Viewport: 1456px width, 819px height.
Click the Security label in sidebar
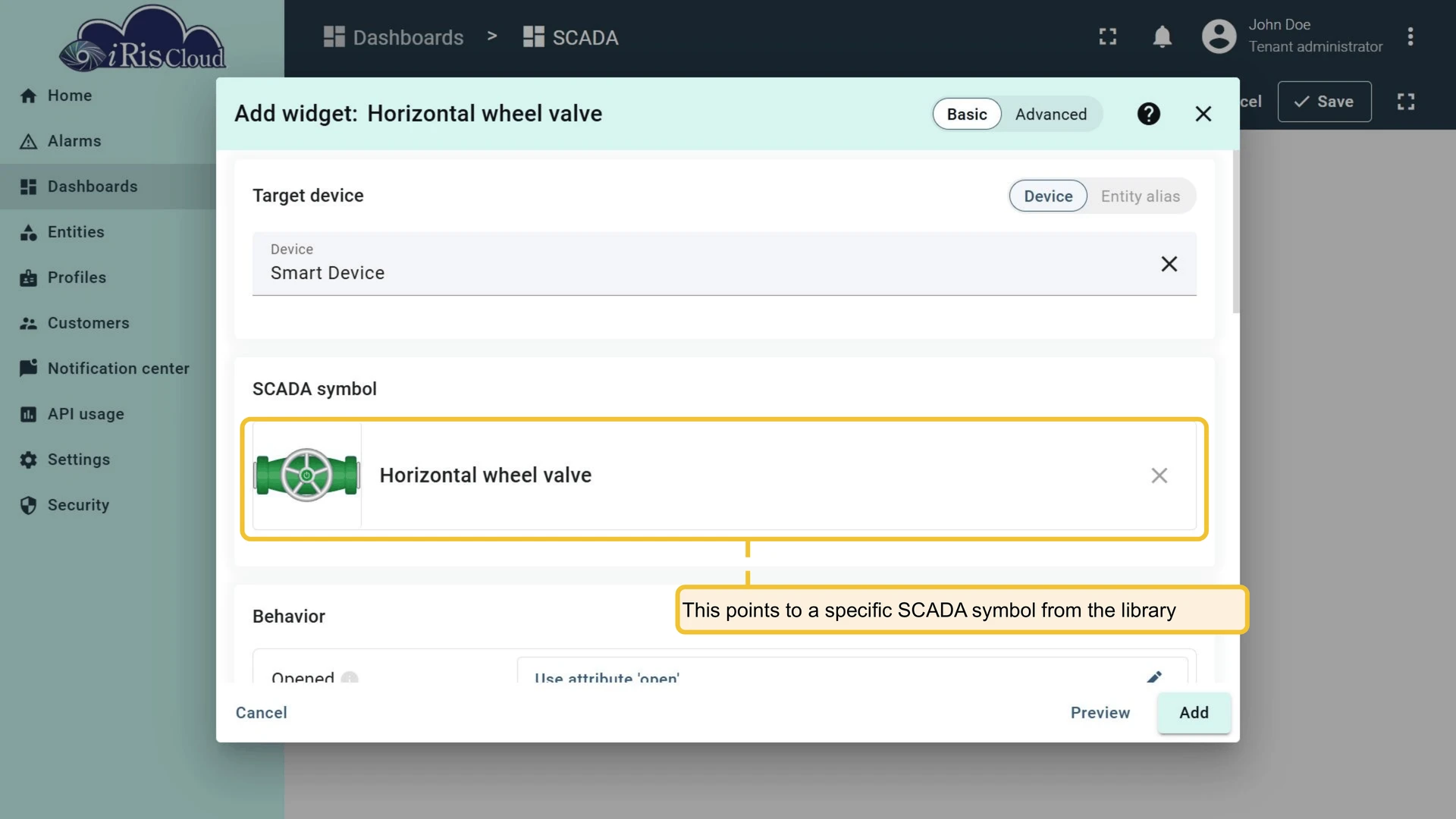point(78,505)
